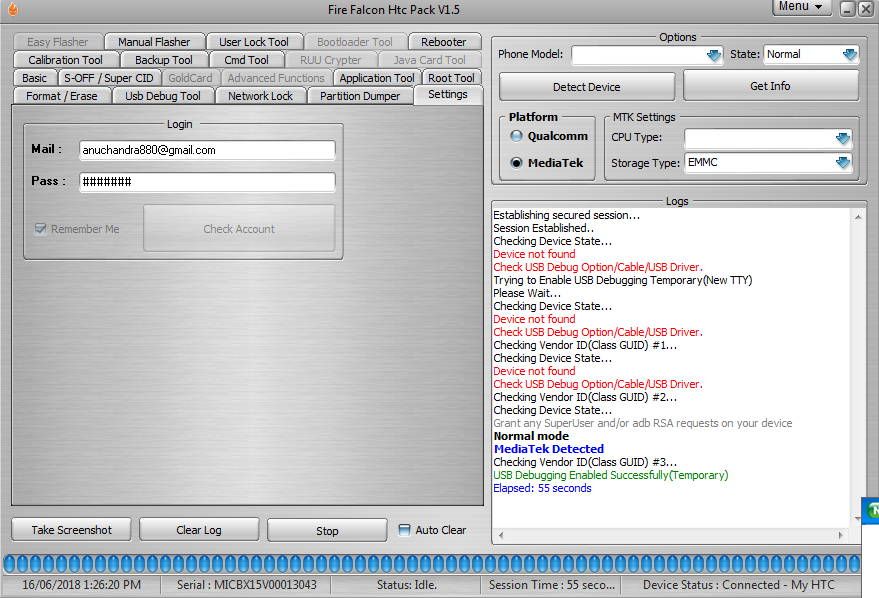Select the Qualcomm platform radio button
Viewport: 879px width, 598px height.
coord(516,136)
